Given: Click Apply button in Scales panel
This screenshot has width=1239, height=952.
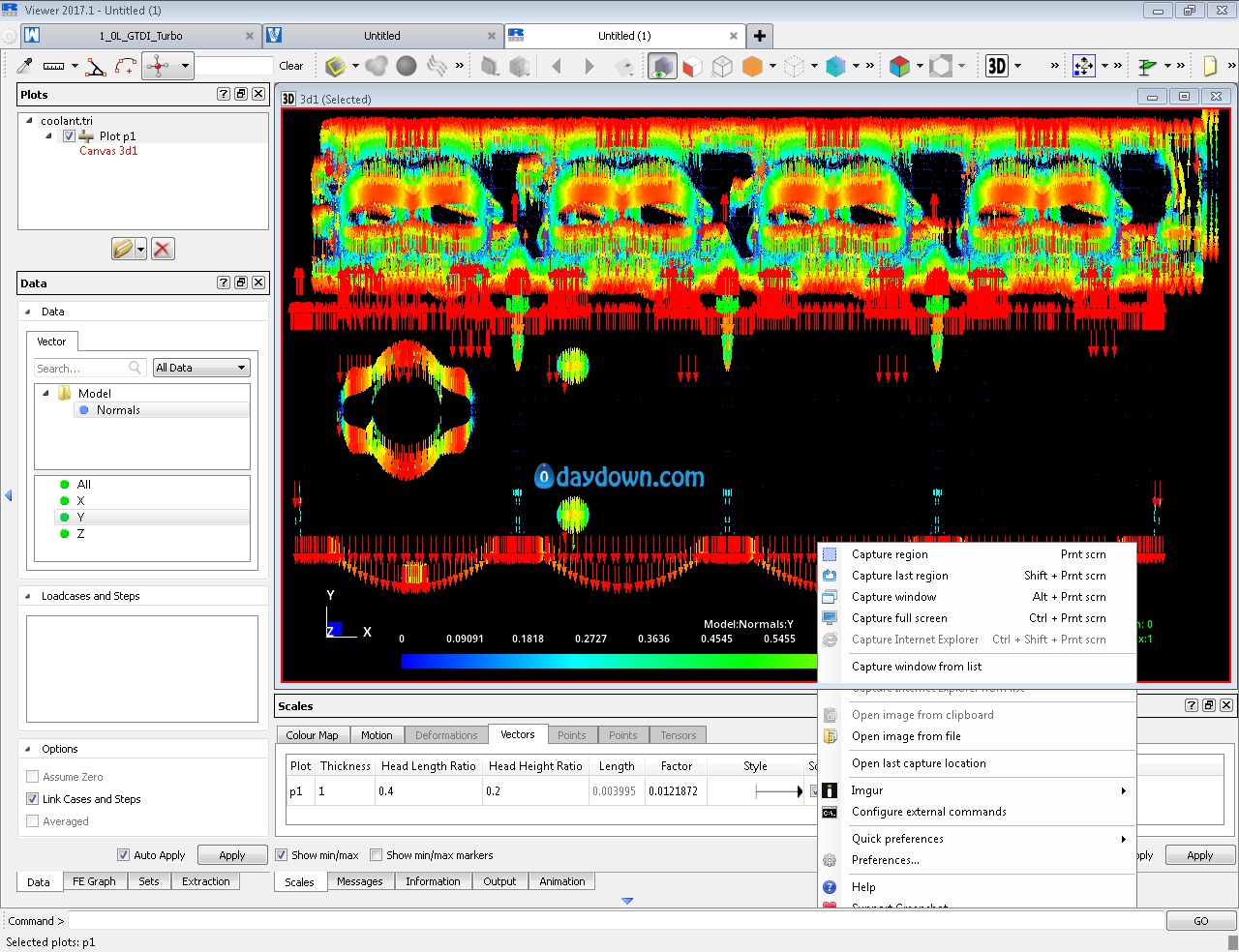Looking at the screenshot, I should pyautogui.click(x=1200, y=855).
